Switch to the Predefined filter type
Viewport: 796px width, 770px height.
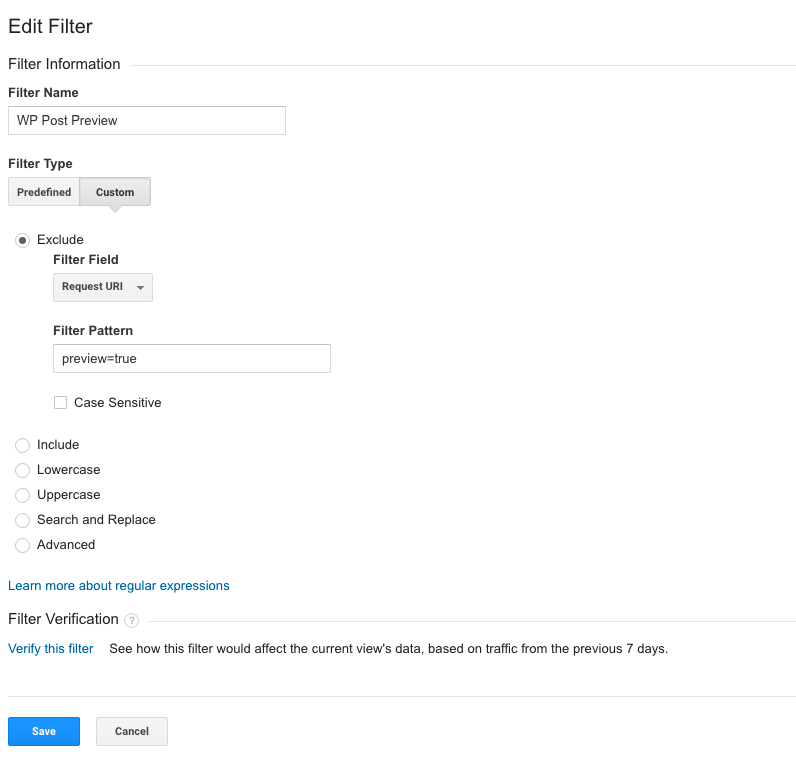(44, 192)
